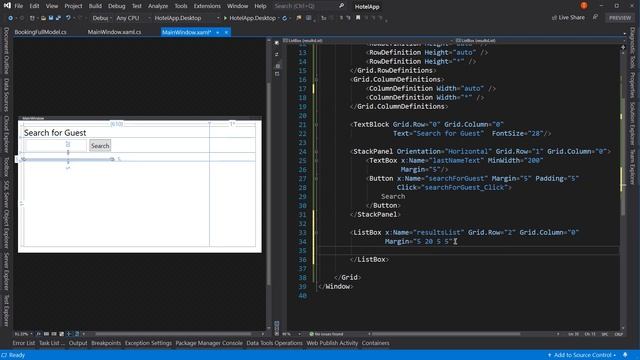640x360 pixels.
Task: Open the Analyze menu
Action: point(158,6)
